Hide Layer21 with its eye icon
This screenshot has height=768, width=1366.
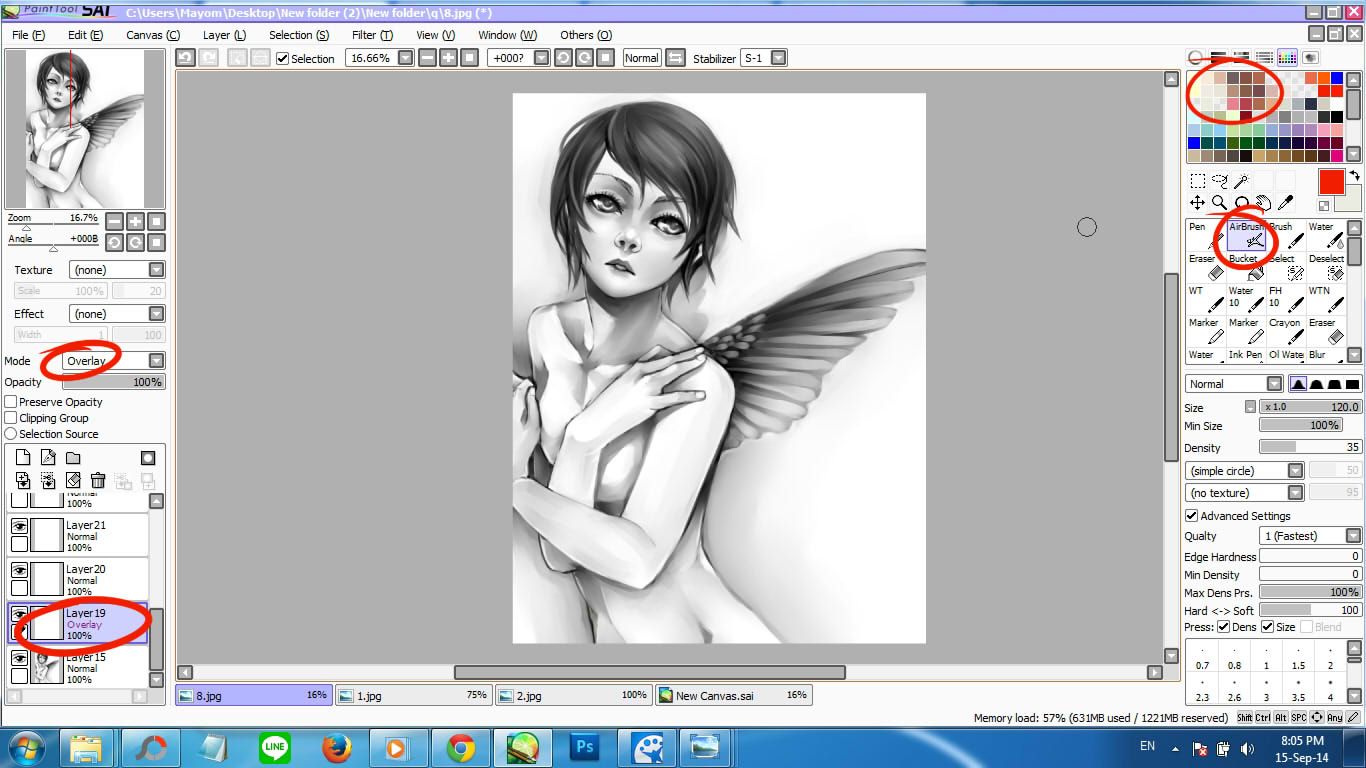click(19, 526)
